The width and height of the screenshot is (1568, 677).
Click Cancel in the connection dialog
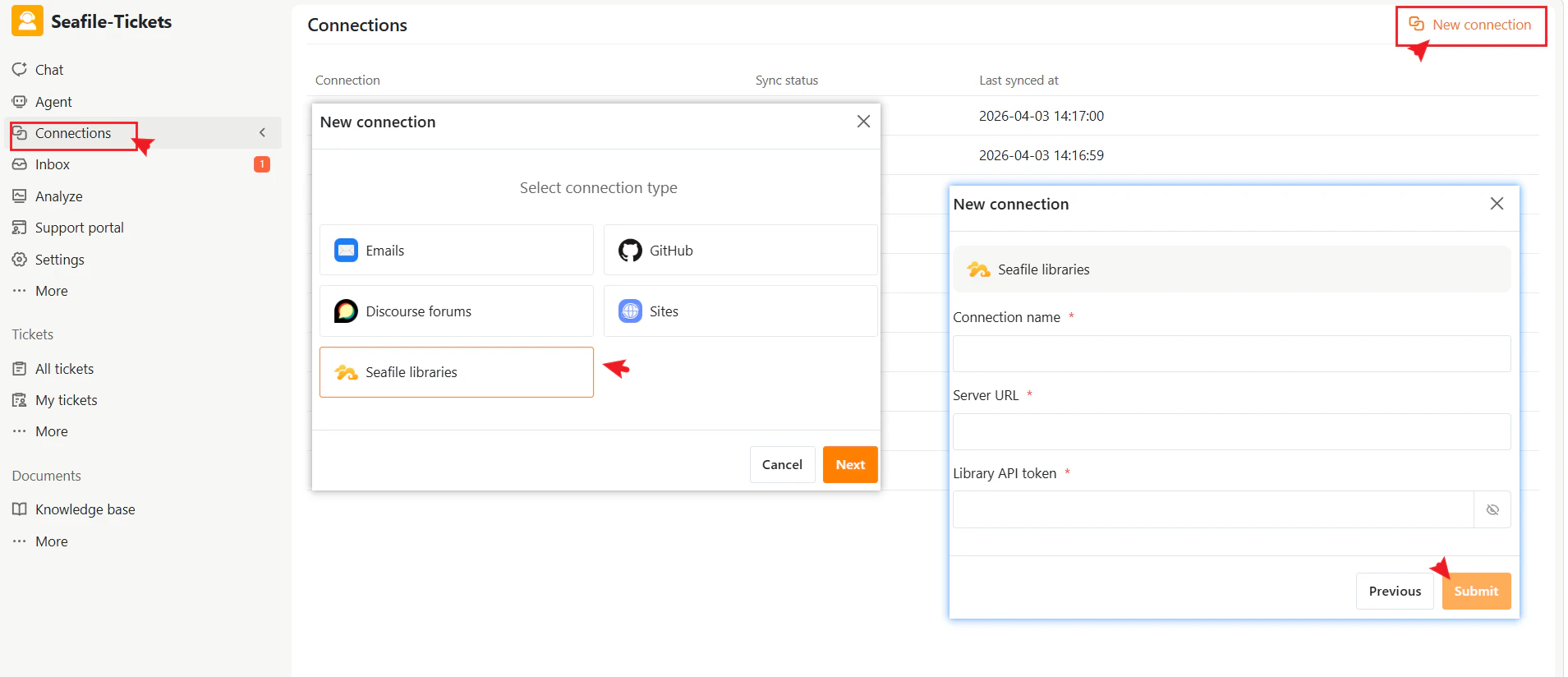pyautogui.click(x=782, y=464)
